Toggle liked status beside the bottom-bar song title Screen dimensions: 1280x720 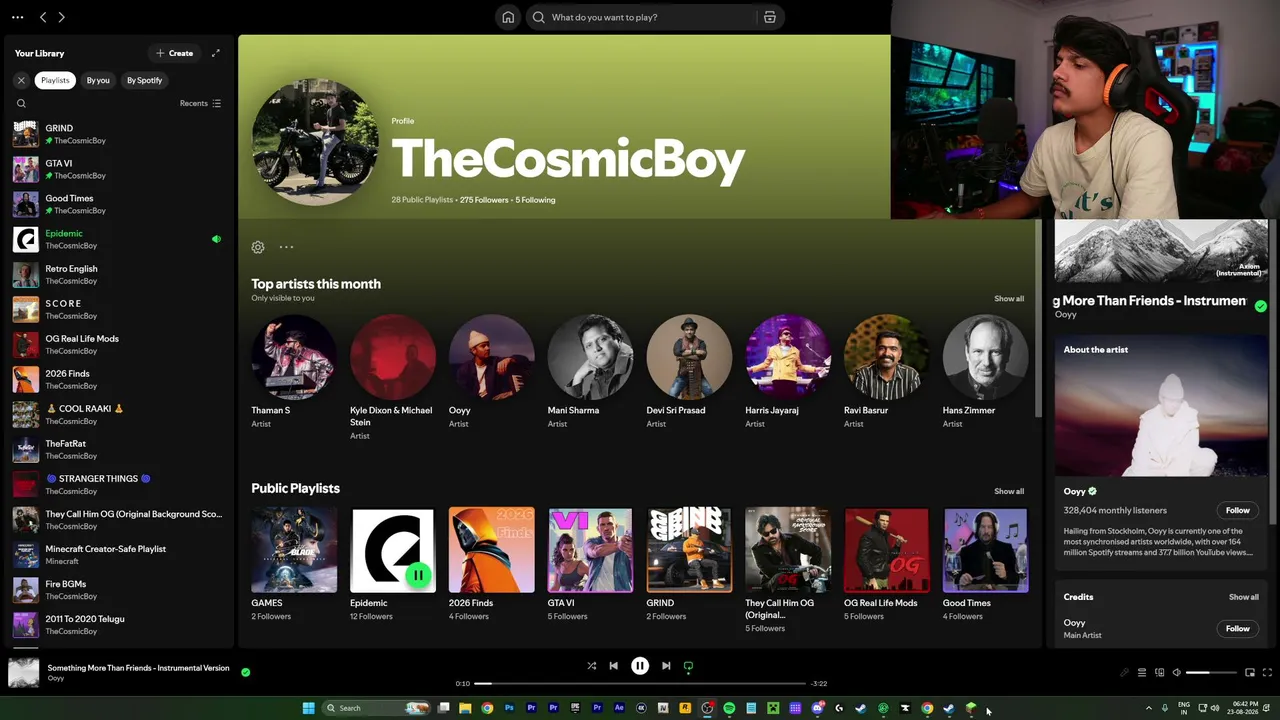(245, 672)
